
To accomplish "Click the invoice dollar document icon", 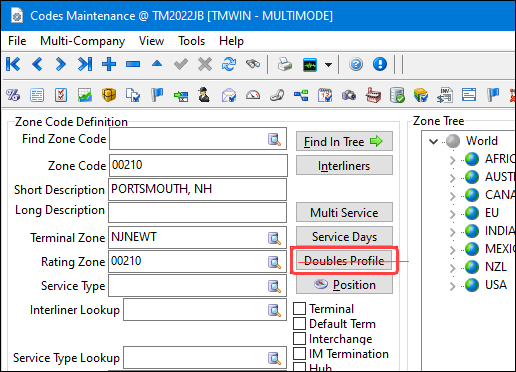I will 445,95.
